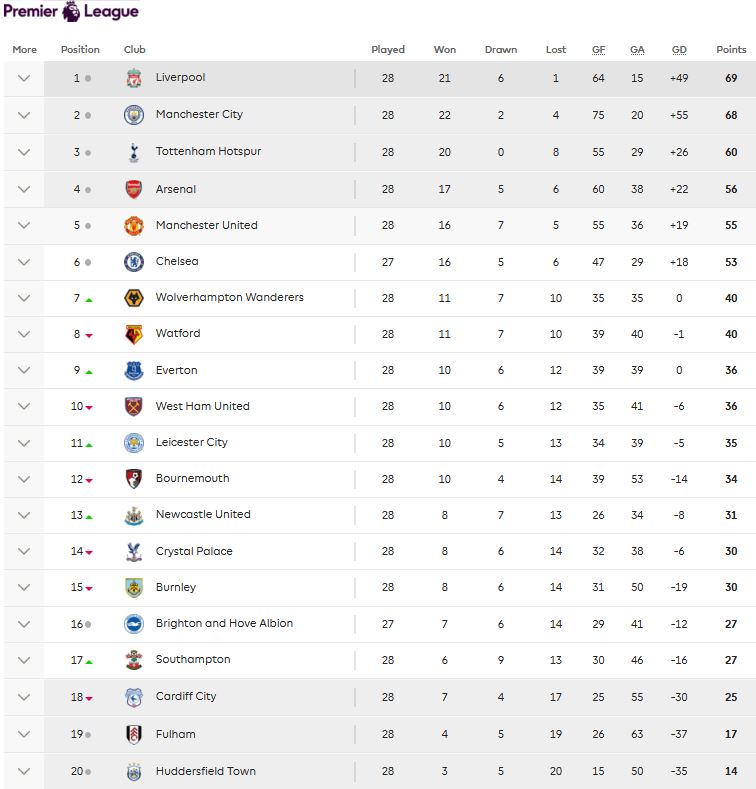Click the Watford club crest

pos(134,334)
